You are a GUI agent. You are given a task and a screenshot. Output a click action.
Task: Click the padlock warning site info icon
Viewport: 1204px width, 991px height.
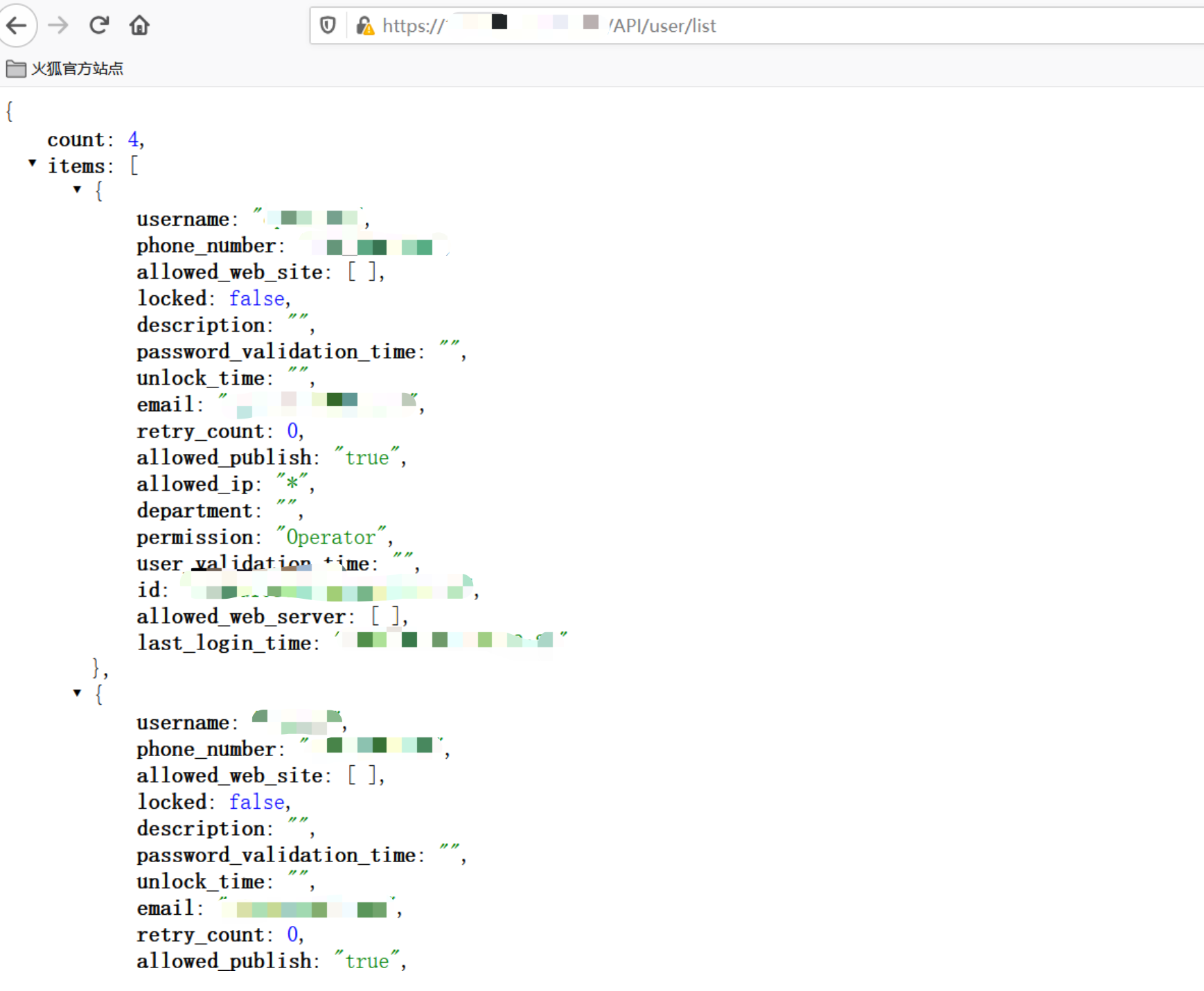click(x=364, y=26)
